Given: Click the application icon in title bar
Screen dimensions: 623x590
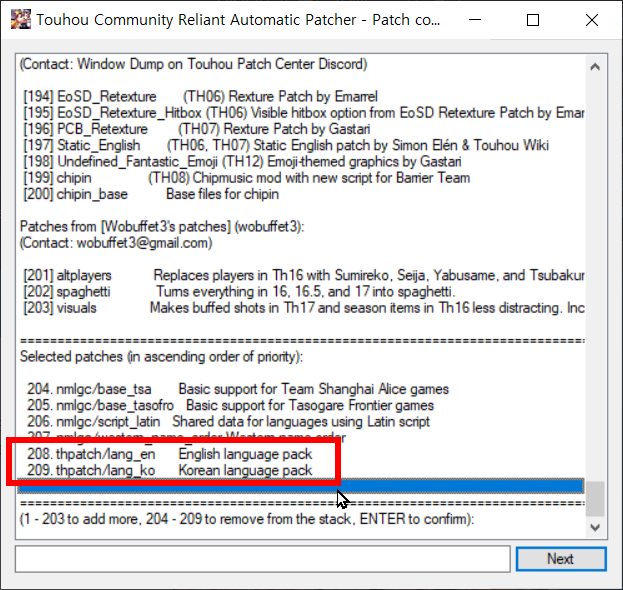Looking at the screenshot, I should (x=21, y=19).
